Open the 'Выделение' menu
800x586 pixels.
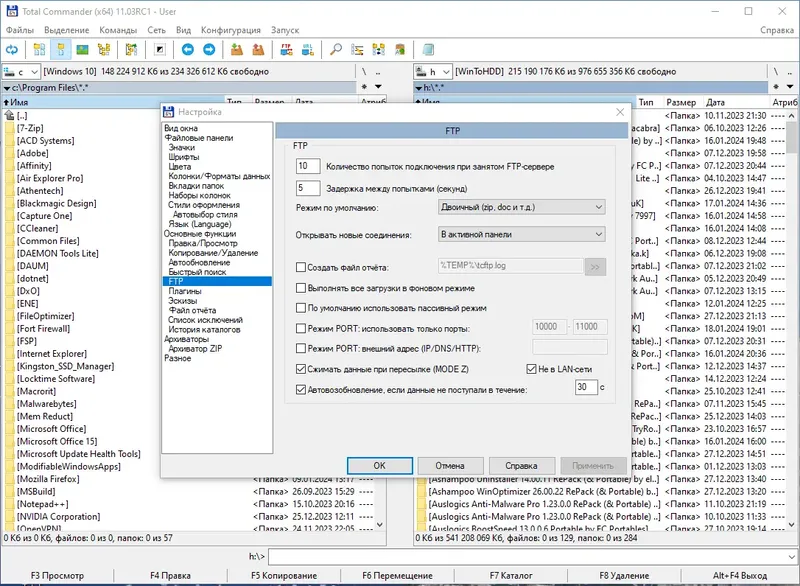[x=66, y=30]
